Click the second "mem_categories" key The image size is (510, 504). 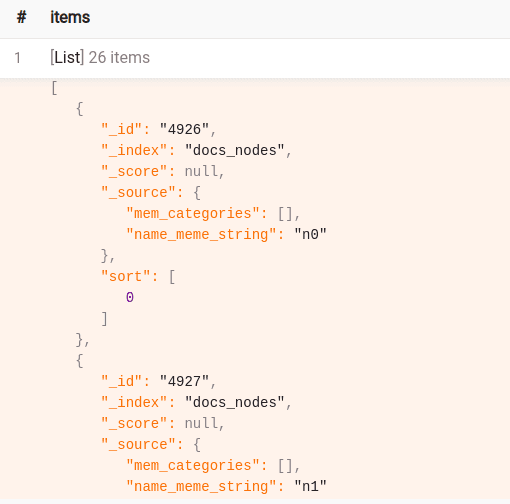click(193, 465)
